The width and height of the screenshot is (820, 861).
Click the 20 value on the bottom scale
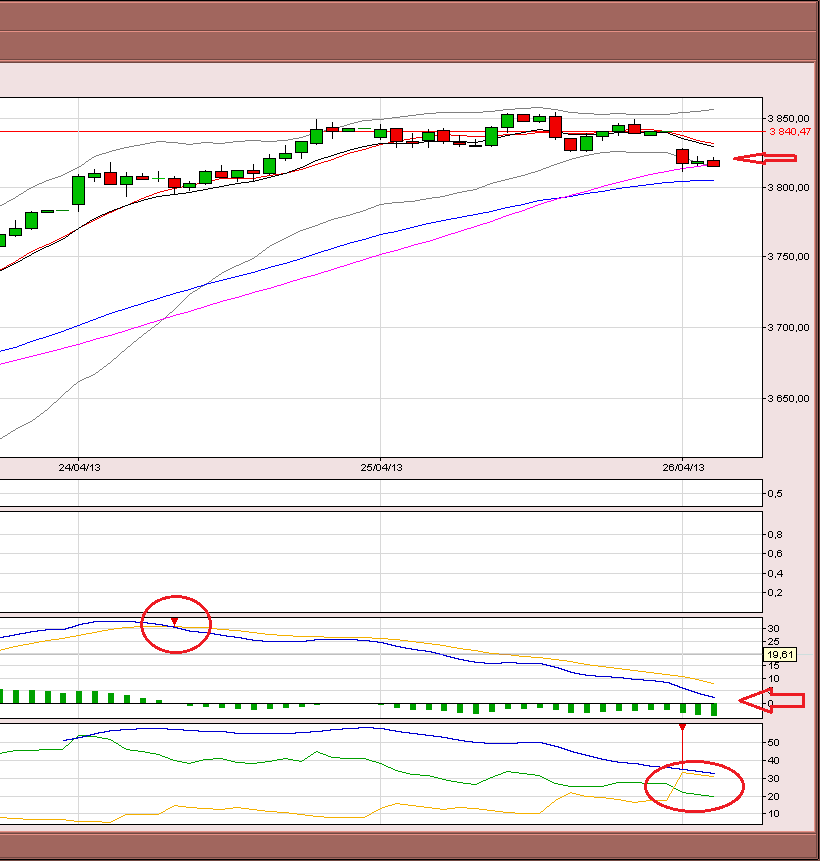click(773, 796)
